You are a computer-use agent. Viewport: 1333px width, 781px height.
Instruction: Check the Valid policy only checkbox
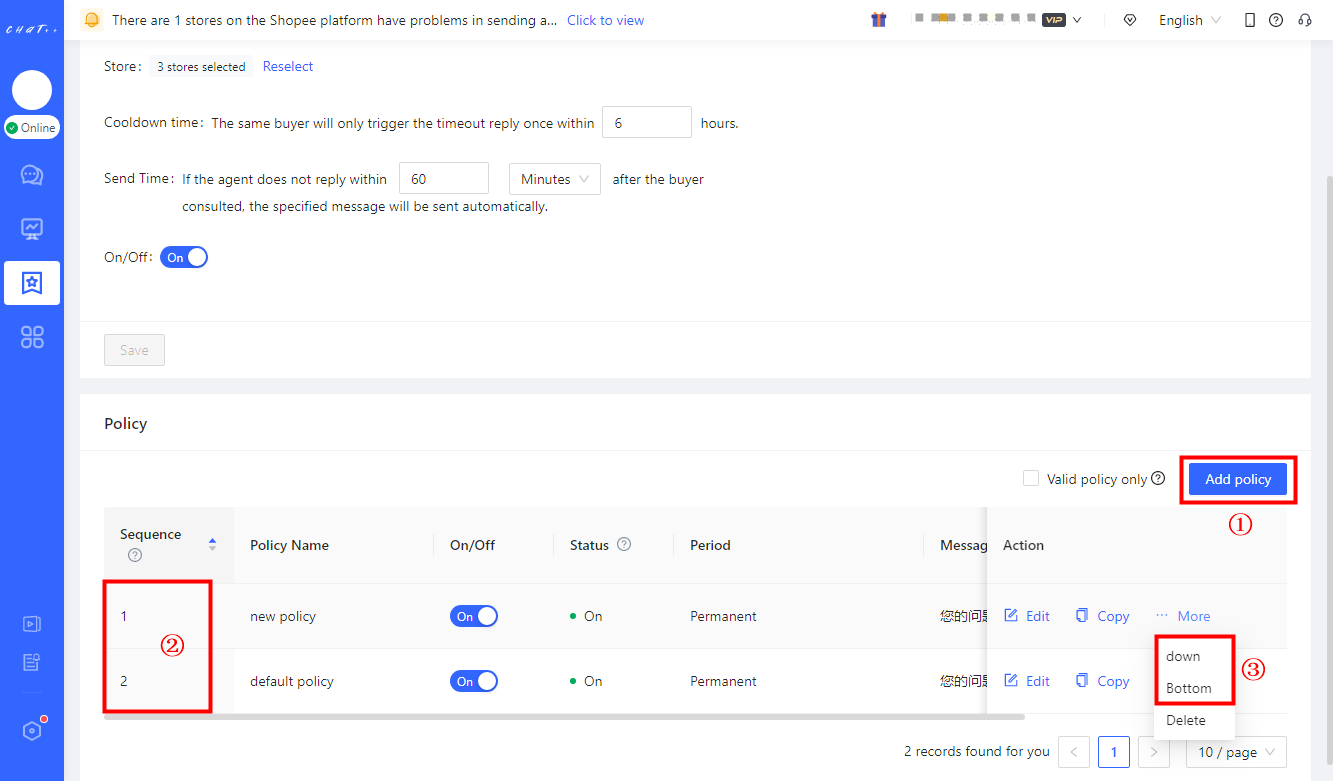pyautogui.click(x=1031, y=479)
